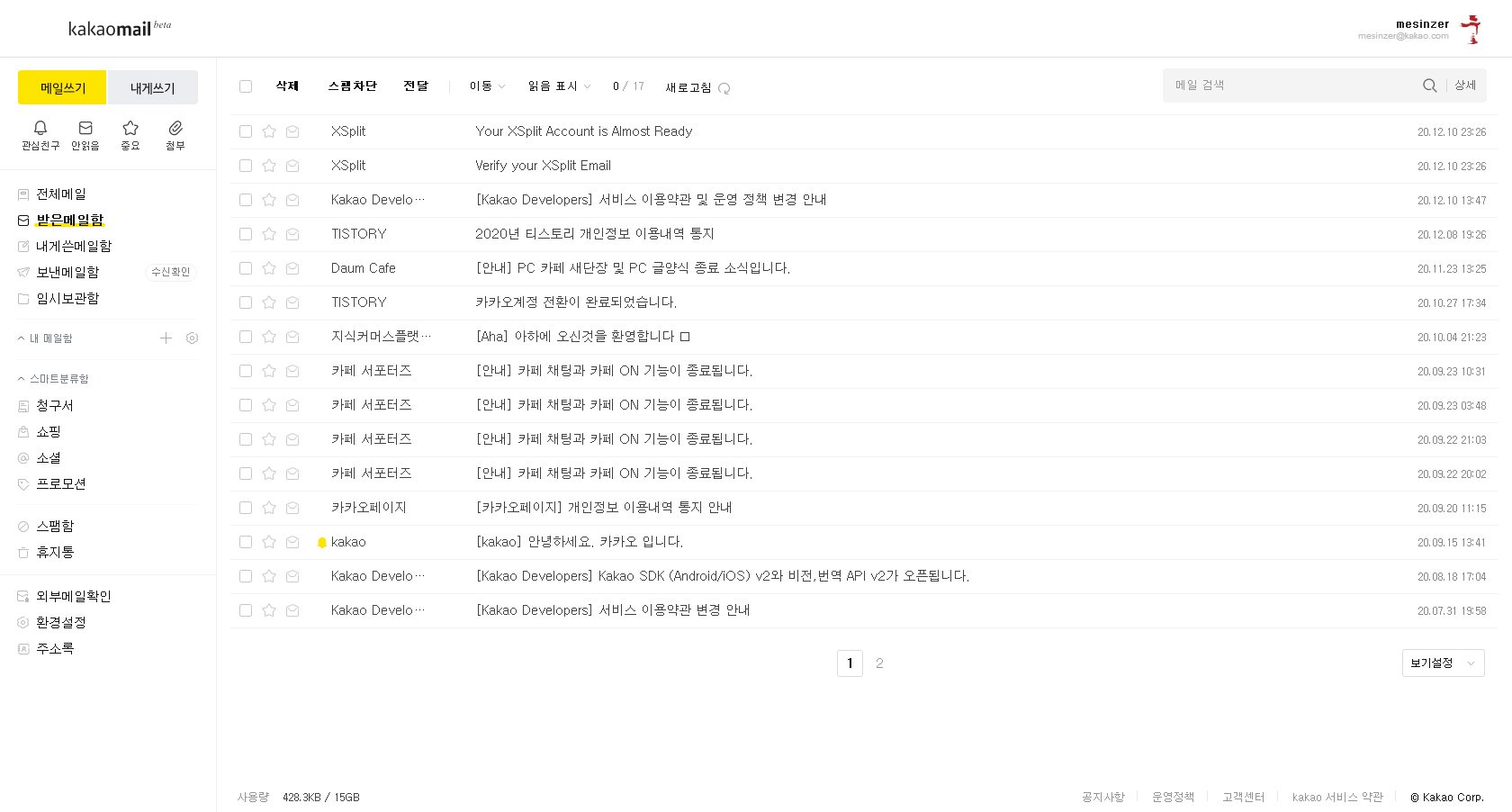Toggle read envelope icon on 2020년 티스토리 mail
The height and width of the screenshot is (812, 1512).
coord(292,234)
